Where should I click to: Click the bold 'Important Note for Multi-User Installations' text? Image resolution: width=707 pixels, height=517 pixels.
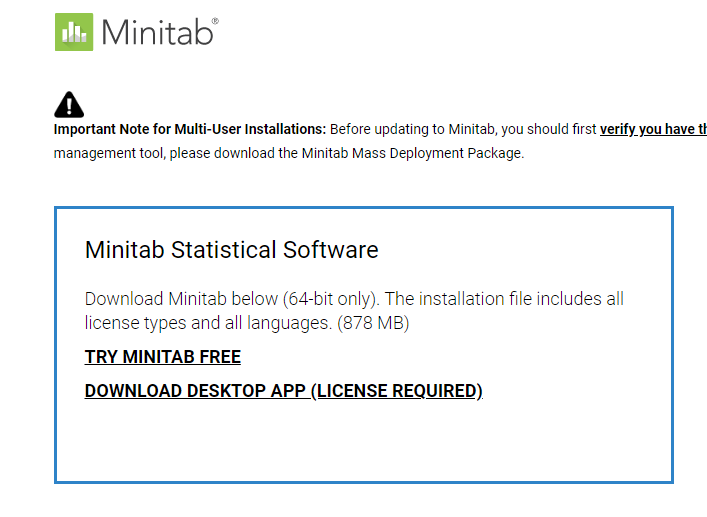(x=190, y=129)
